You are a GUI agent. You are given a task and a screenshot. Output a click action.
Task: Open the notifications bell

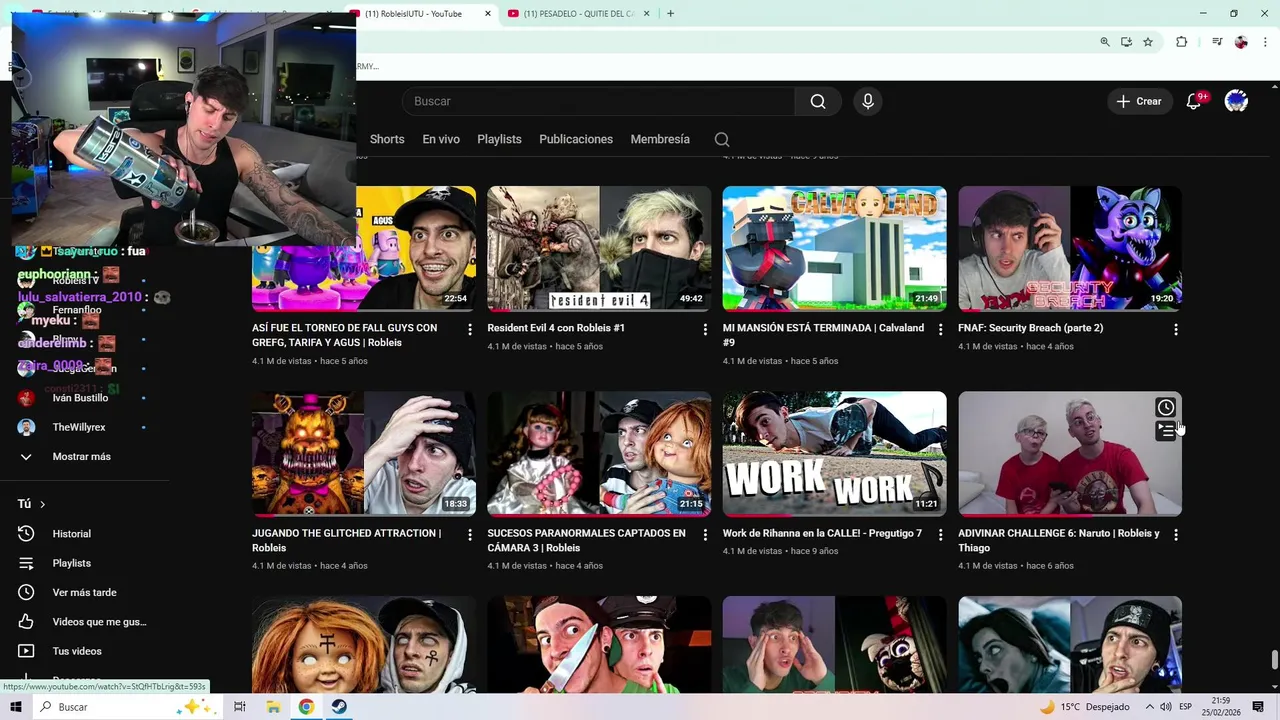click(1194, 101)
